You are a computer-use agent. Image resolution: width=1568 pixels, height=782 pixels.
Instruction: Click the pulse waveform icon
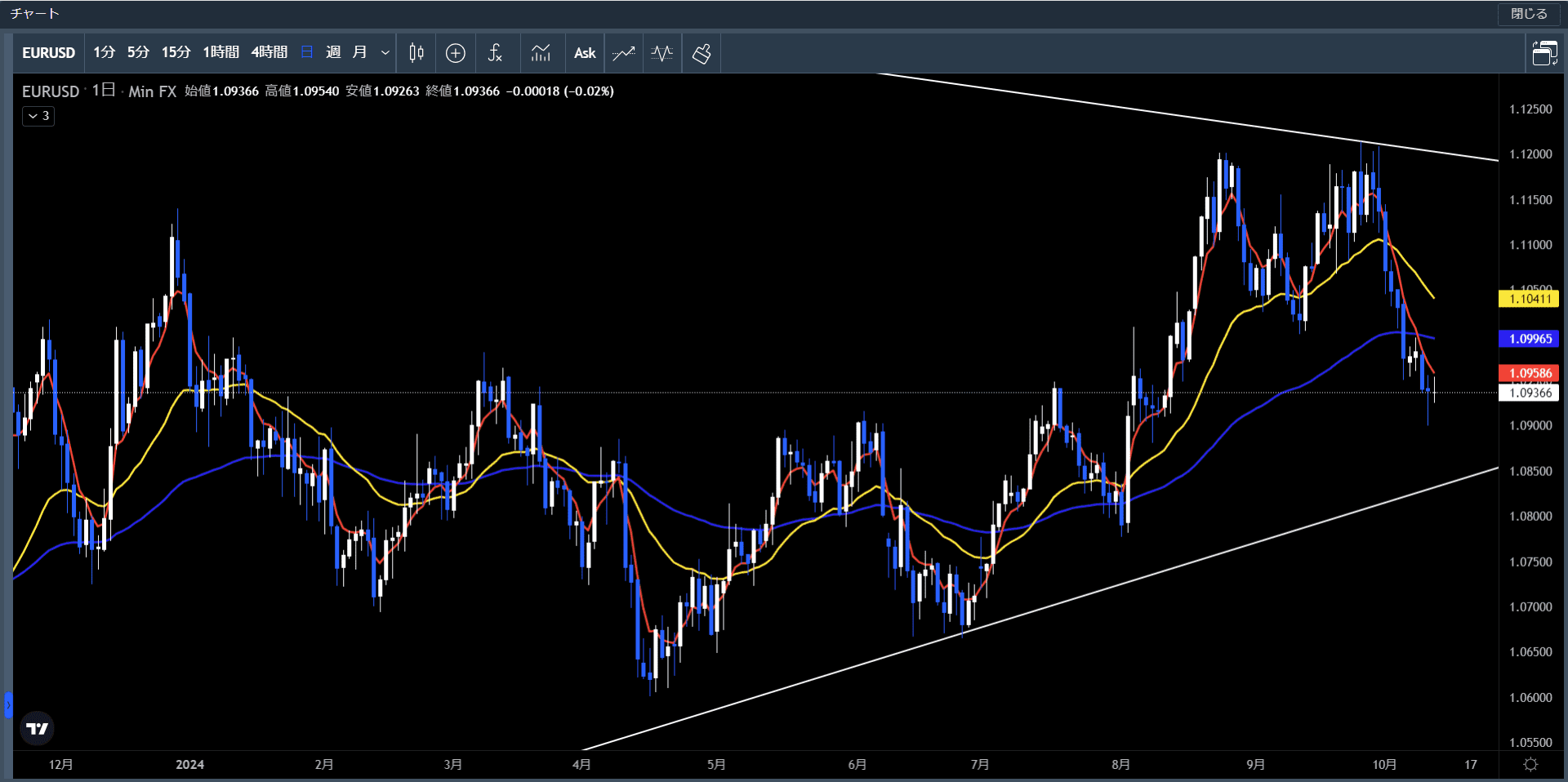pyautogui.click(x=662, y=53)
